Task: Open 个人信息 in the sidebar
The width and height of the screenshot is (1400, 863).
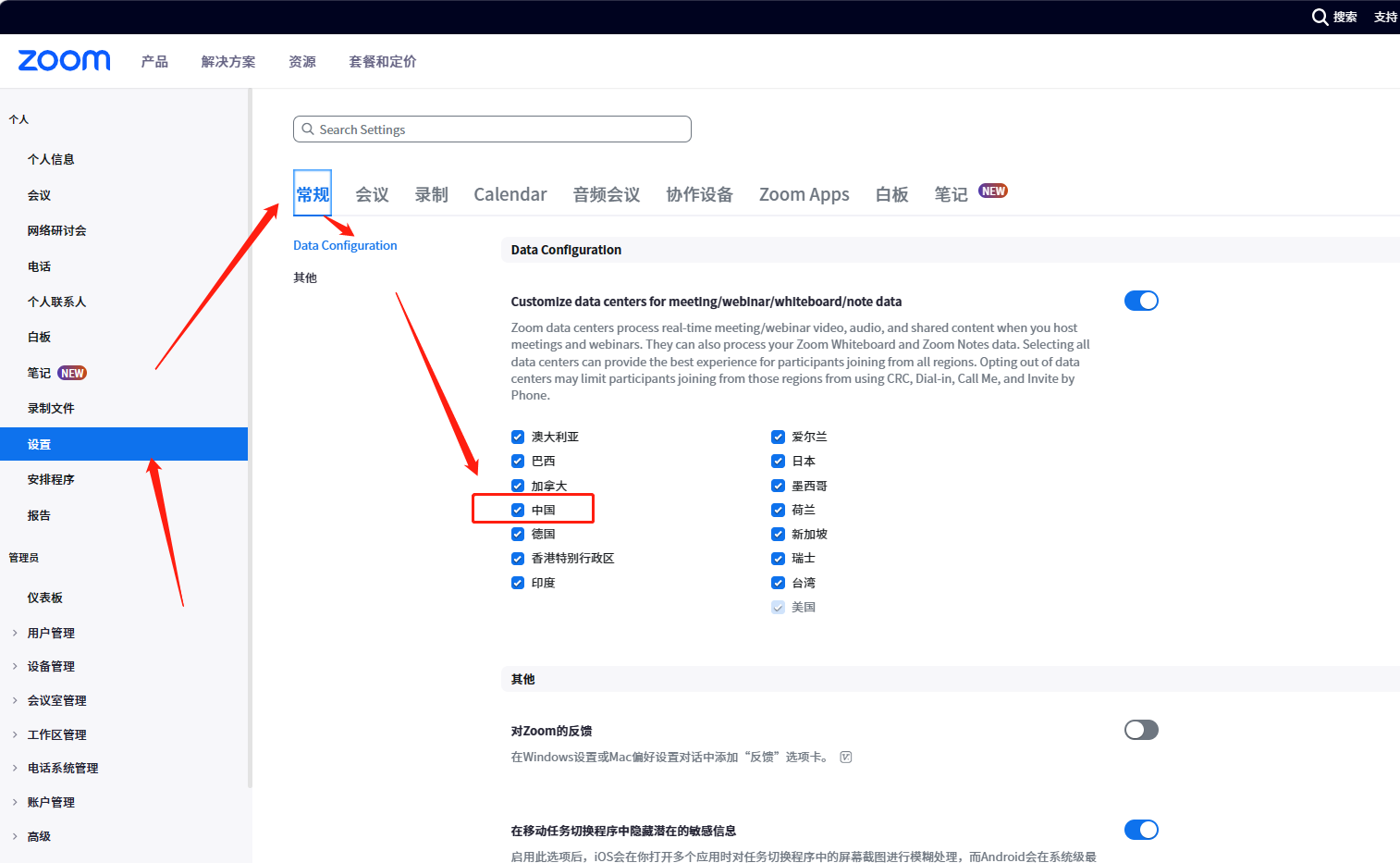Action: click(51, 159)
